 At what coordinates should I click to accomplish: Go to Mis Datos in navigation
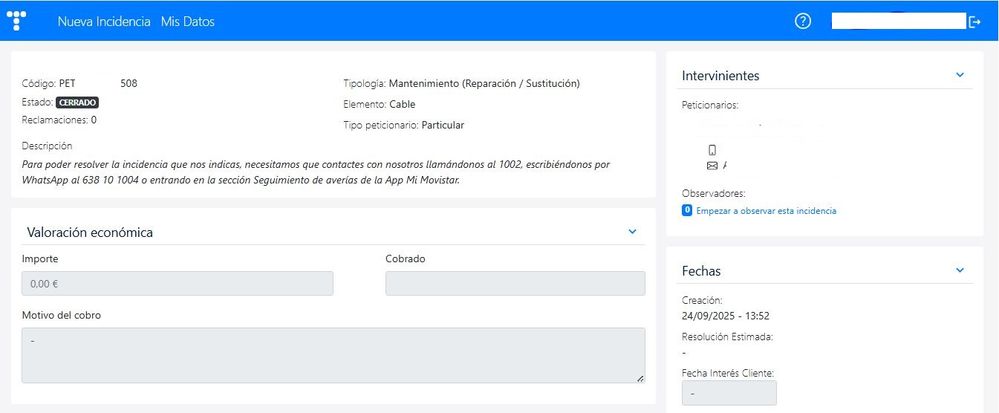(187, 21)
